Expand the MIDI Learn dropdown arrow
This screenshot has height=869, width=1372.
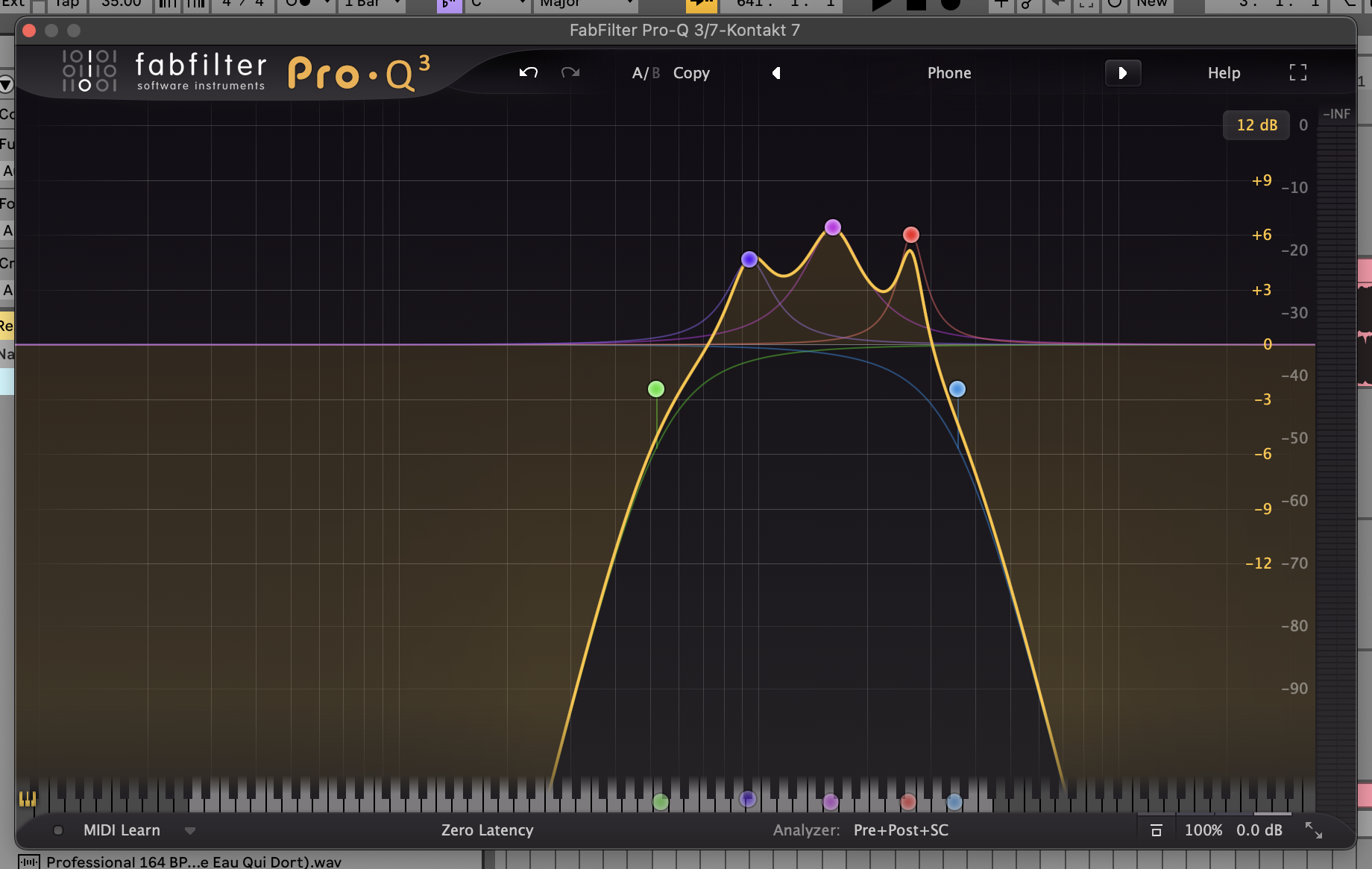[x=190, y=830]
